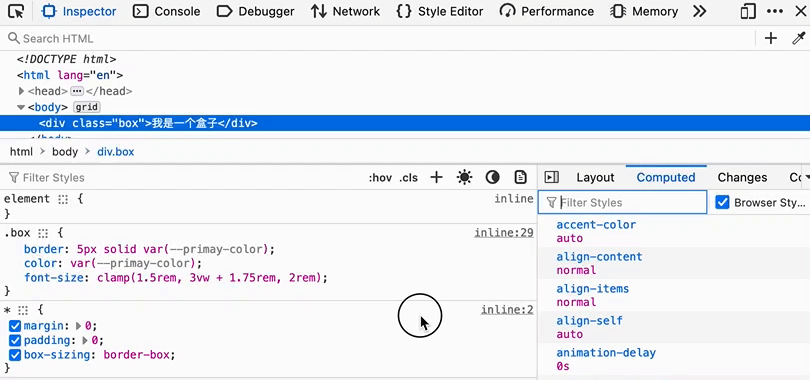Expand the margin shorthand value
This screenshot has width=810, height=380.
pyautogui.click(x=79, y=326)
